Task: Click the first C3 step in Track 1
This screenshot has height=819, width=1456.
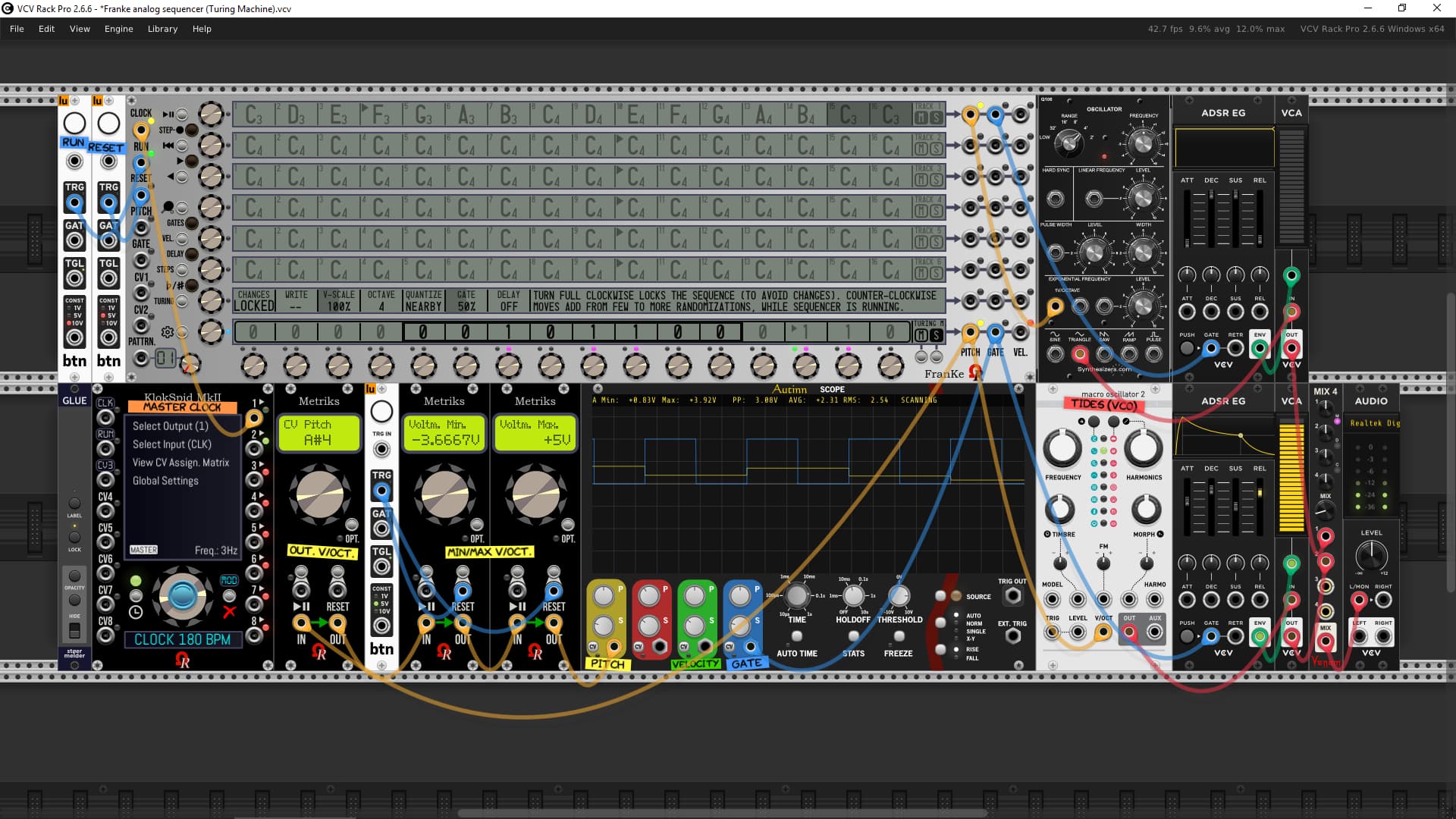Action: [x=253, y=115]
